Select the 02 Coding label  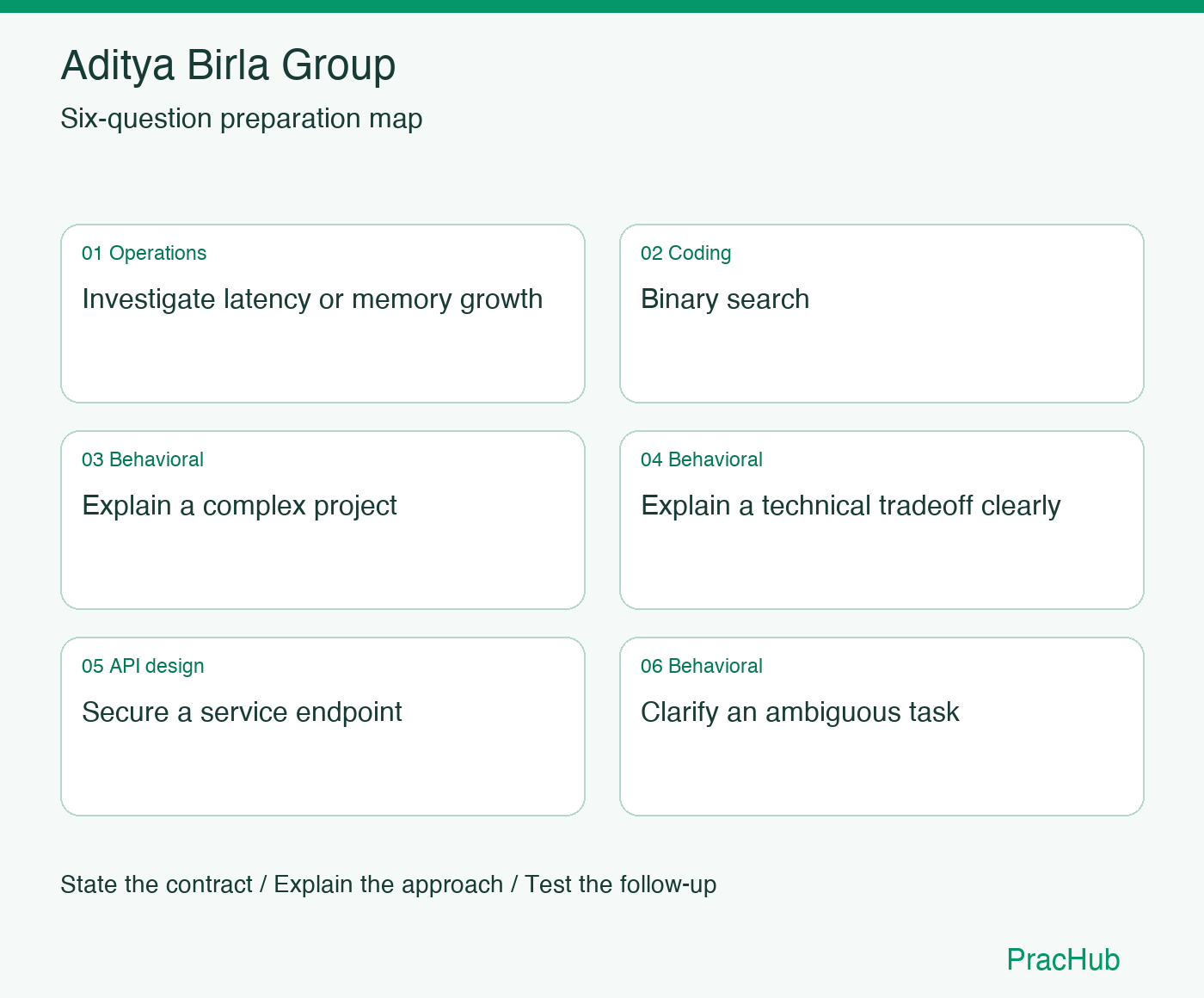[686, 253]
